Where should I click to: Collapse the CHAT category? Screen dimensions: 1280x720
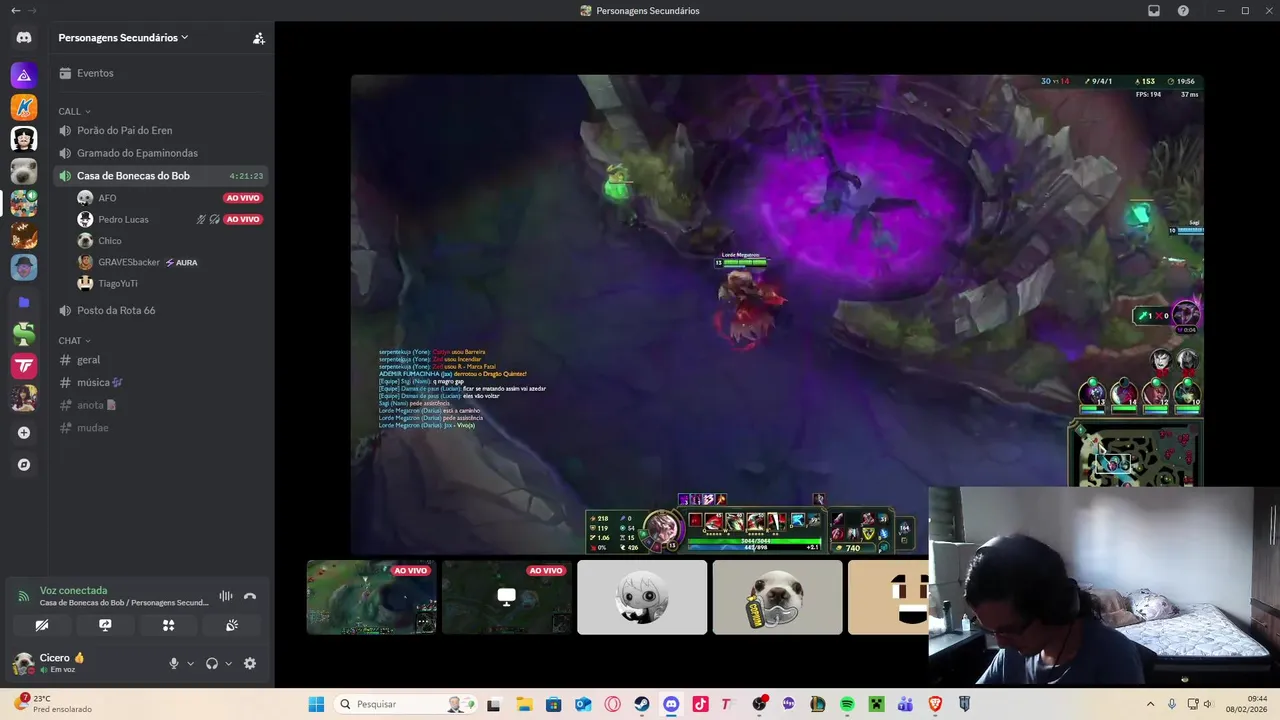click(x=75, y=341)
